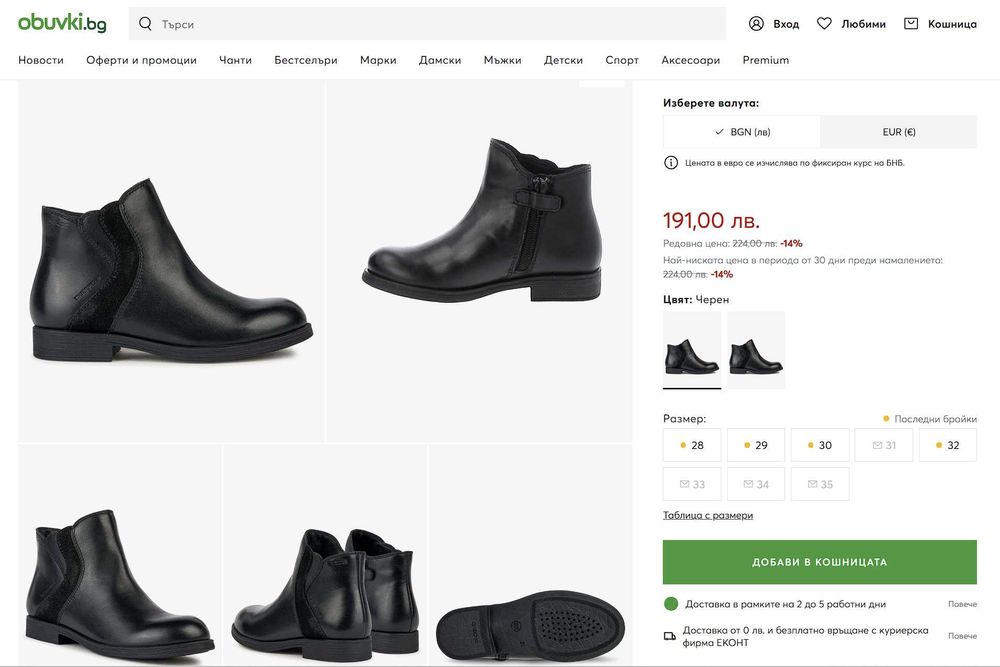1000x667 pixels.
Task: Click the obuvki.bg logo
Action: point(62,23)
